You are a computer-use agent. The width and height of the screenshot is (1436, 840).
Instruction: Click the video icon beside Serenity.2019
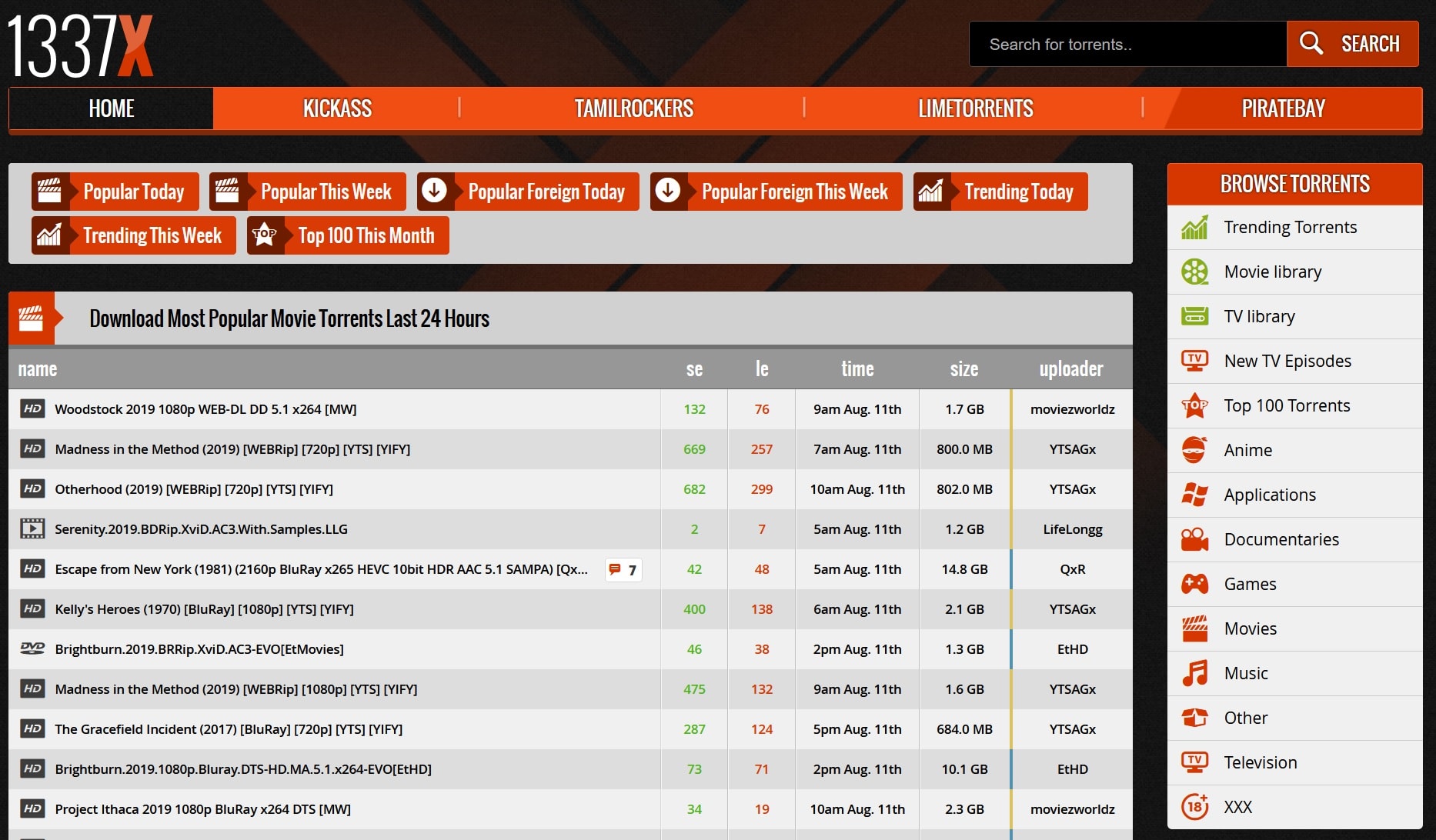pos(32,528)
